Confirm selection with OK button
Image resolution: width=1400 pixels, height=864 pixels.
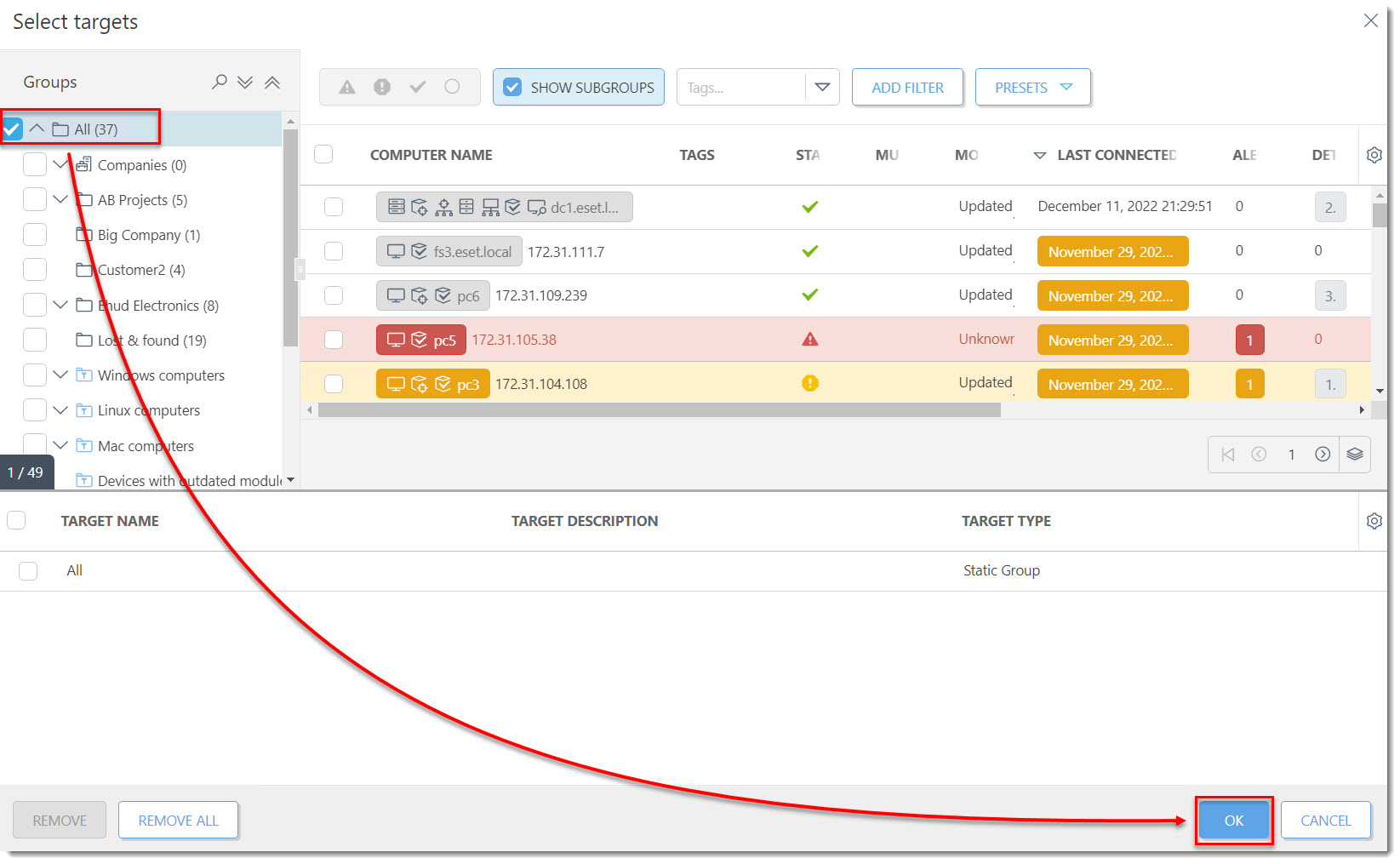pos(1234,821)
